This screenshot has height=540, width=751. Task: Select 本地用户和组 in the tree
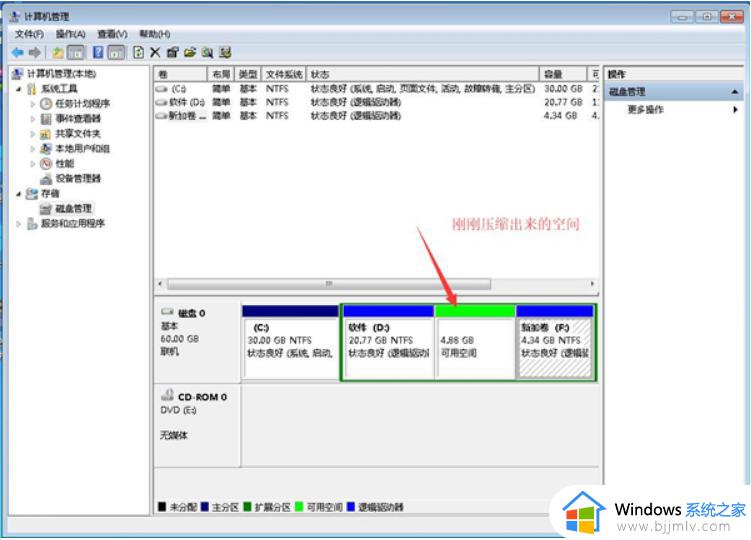click(83, 149)
